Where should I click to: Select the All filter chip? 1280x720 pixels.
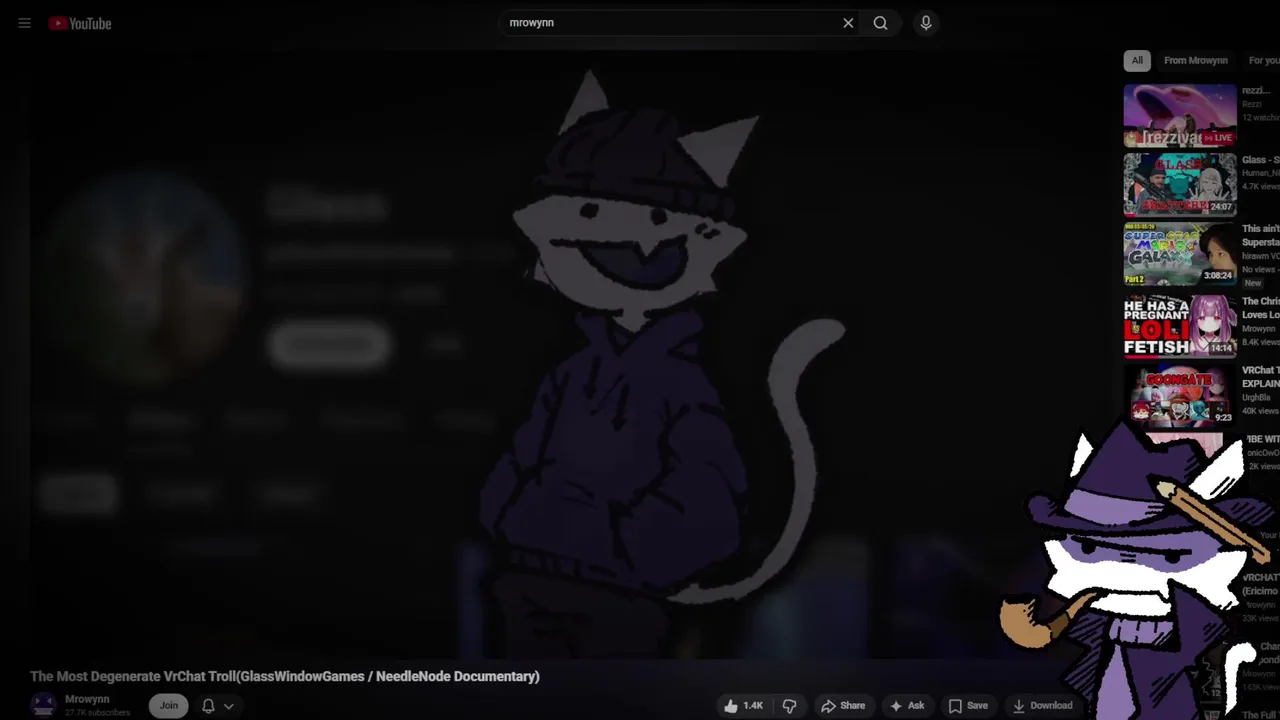pyautogui.click(x=1137, y=61)
